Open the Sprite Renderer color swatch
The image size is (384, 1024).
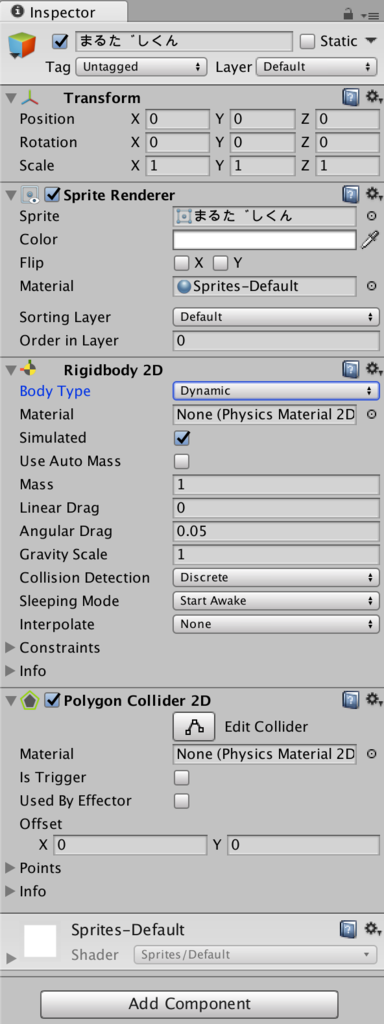264,240
